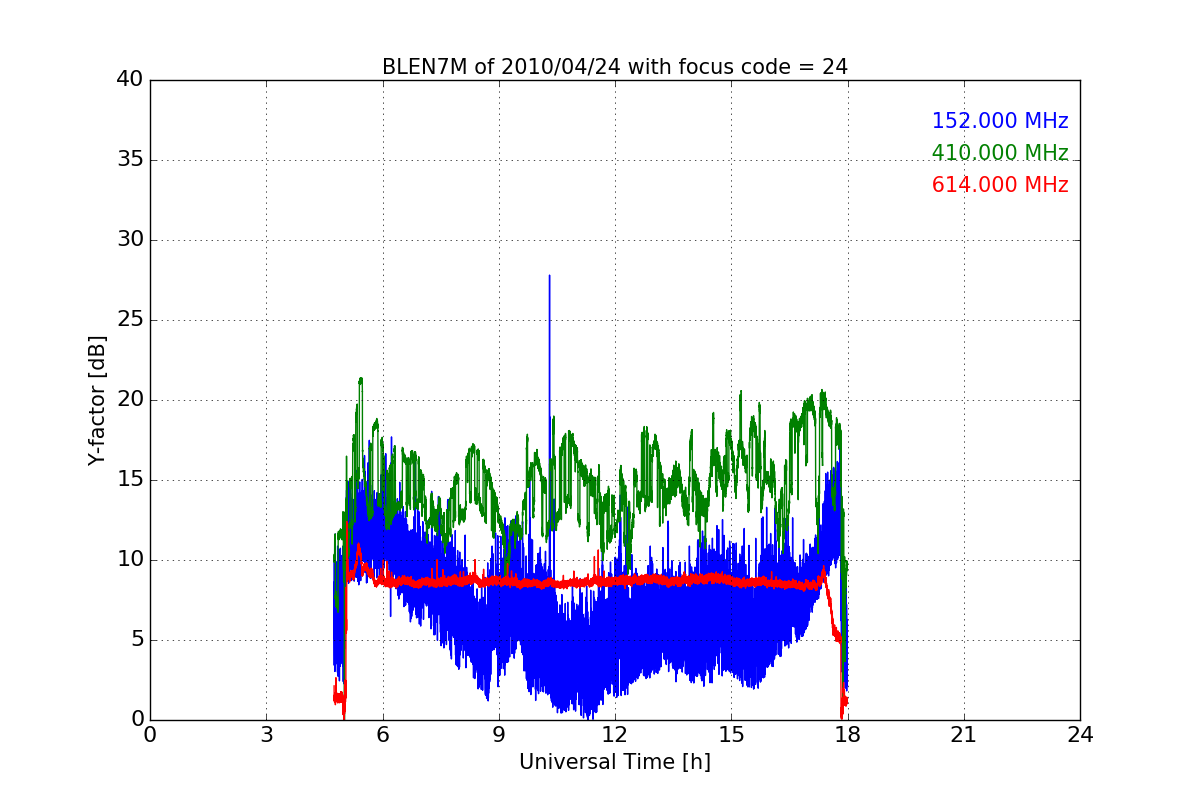Click the tall blue spike peak near 28 dB
Viewport: 1200px width, 800px height.
point(549,277)
